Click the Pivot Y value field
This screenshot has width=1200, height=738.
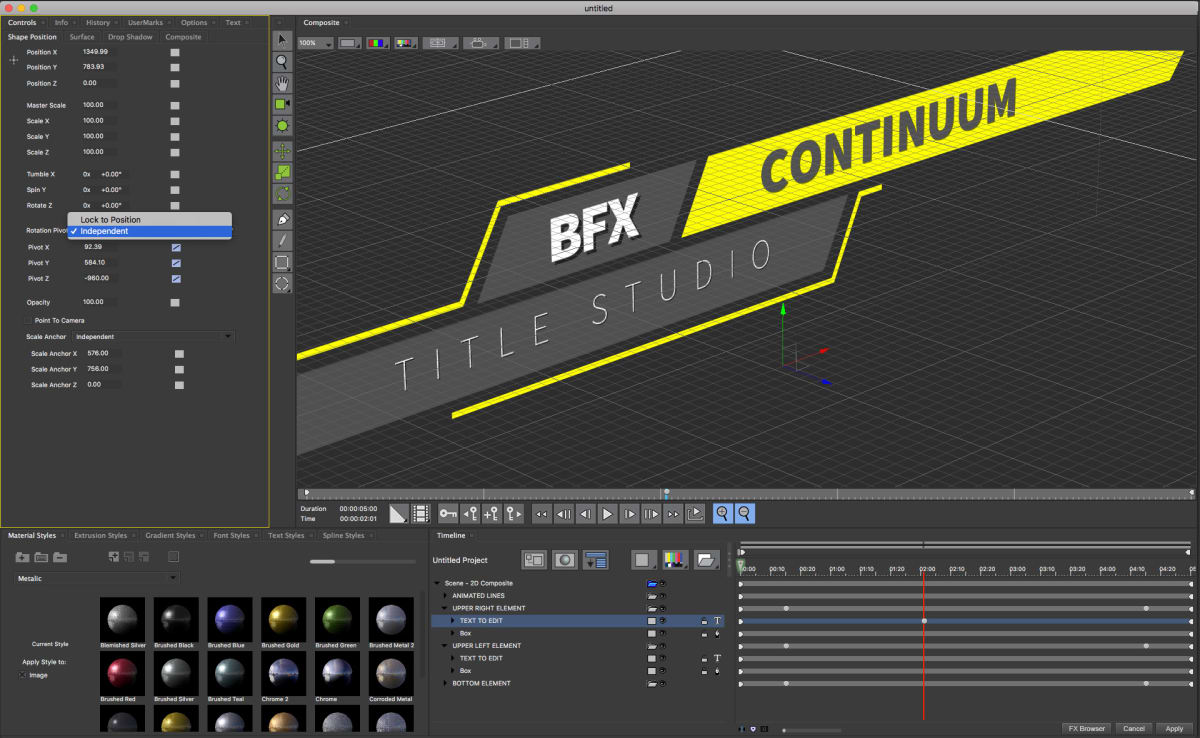pos(98,263)
